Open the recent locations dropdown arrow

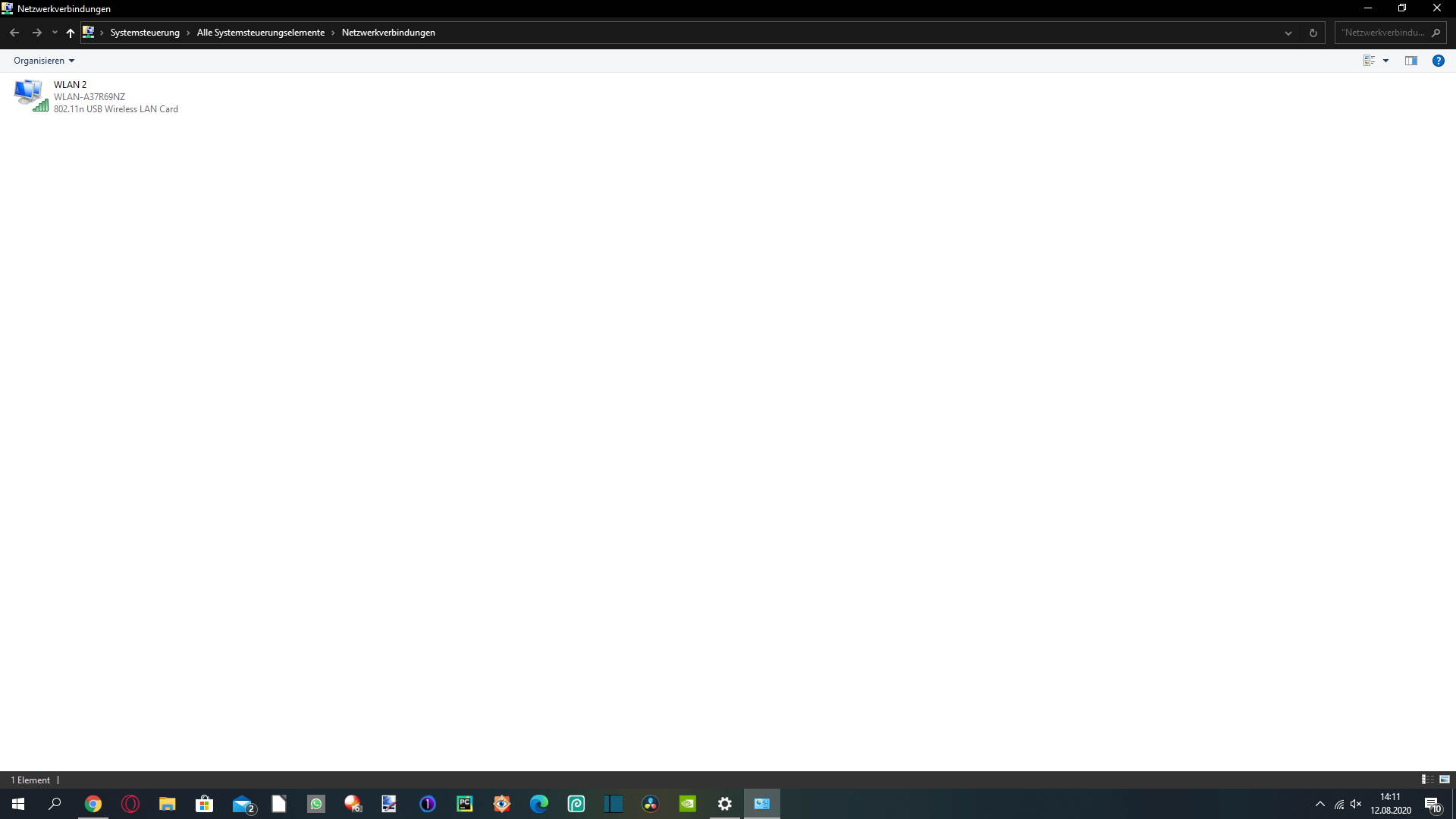[55, 33]
